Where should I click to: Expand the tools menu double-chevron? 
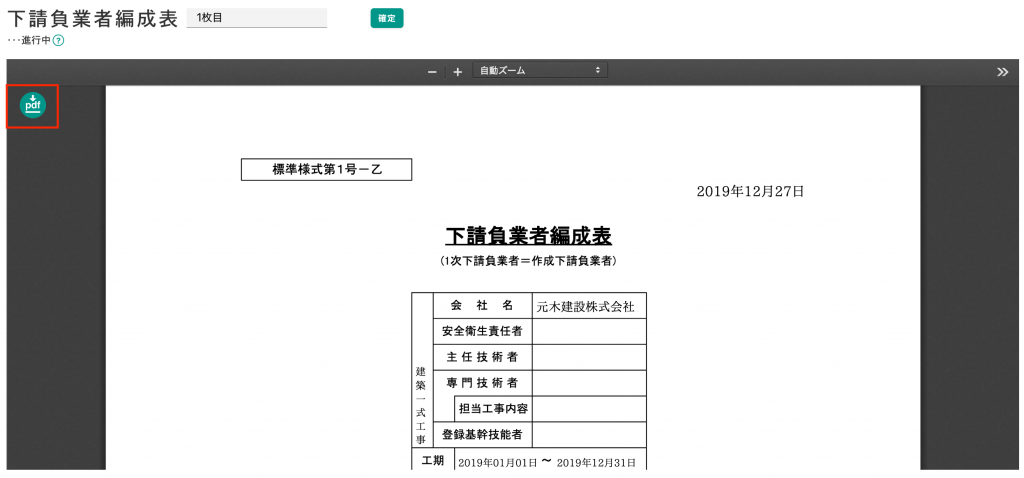pyautogui.click(x=1003, y=71)
